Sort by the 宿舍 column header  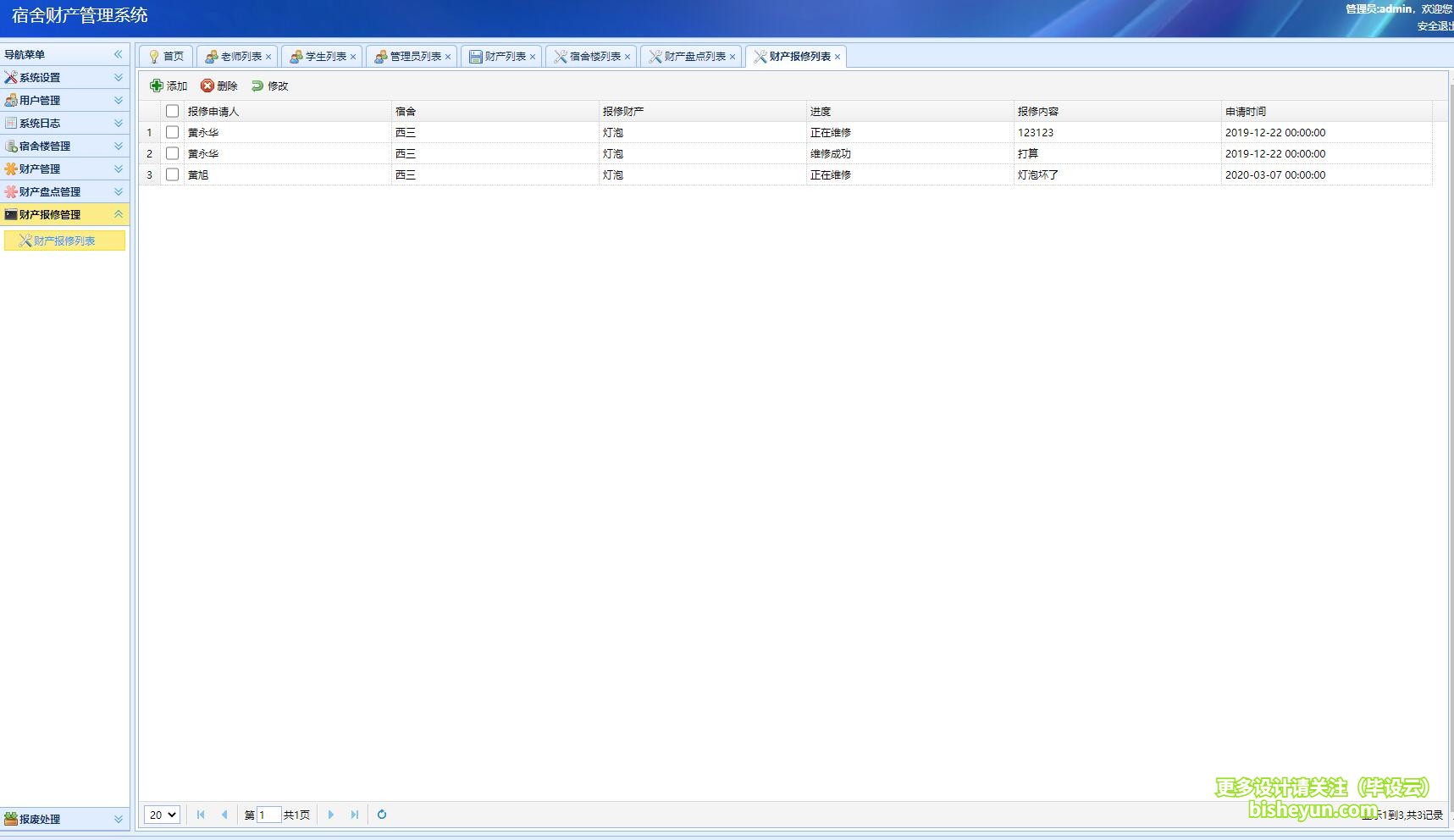[x=495, y=111]
